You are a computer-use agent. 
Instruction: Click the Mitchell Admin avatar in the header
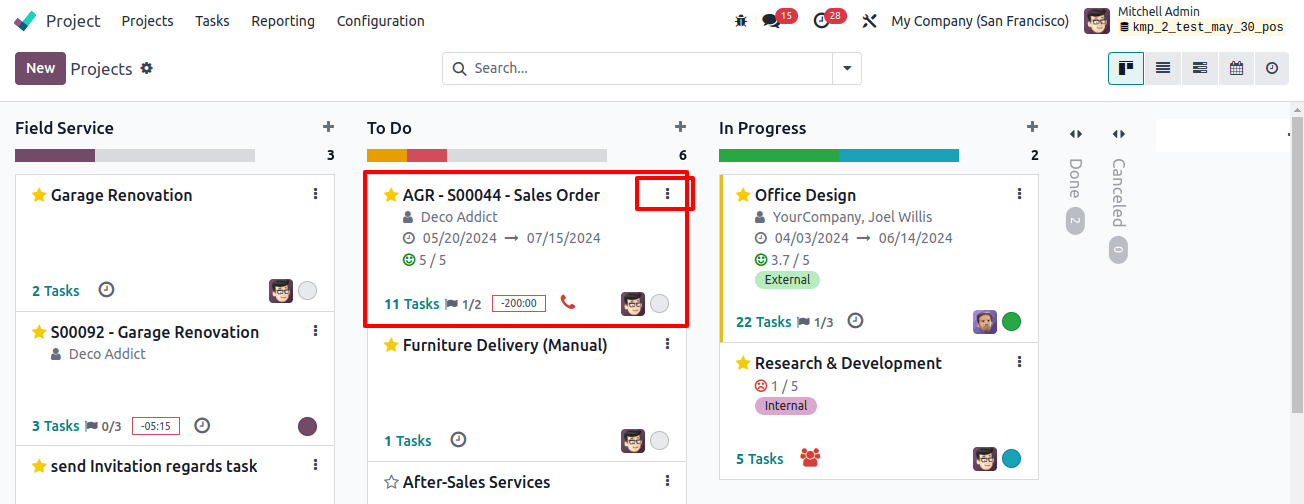[1097, 21]
